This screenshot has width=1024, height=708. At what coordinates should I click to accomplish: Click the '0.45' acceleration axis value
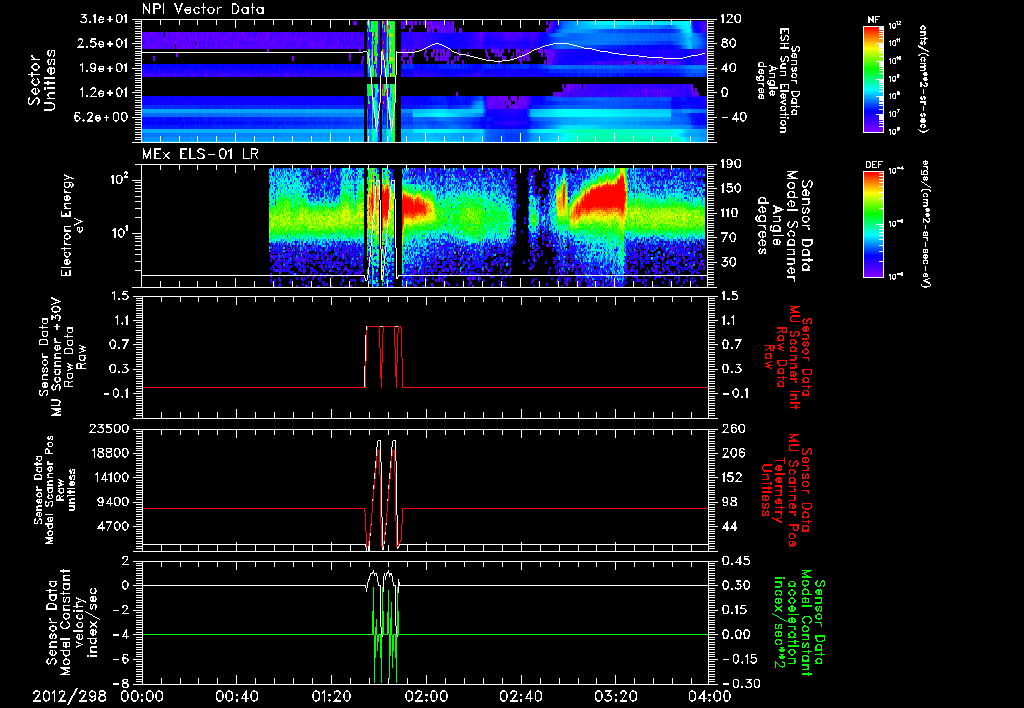735,561
